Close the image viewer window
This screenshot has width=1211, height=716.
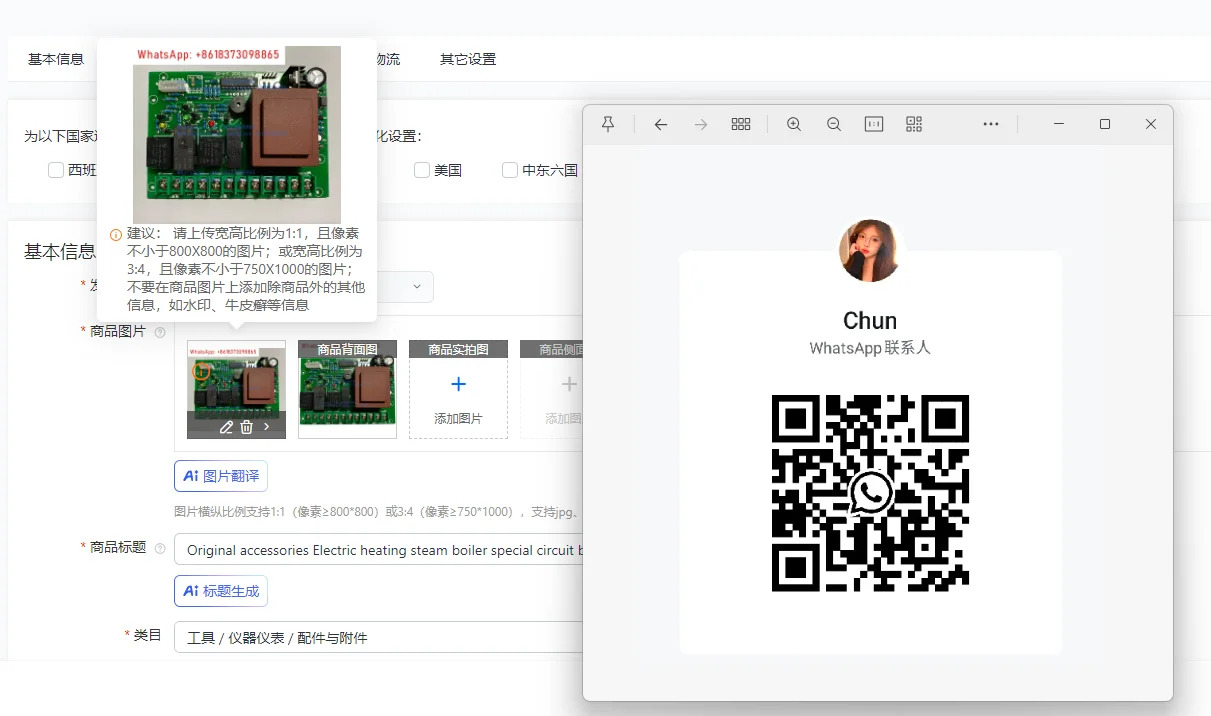pyautogui.click(x=1151, y=124)
